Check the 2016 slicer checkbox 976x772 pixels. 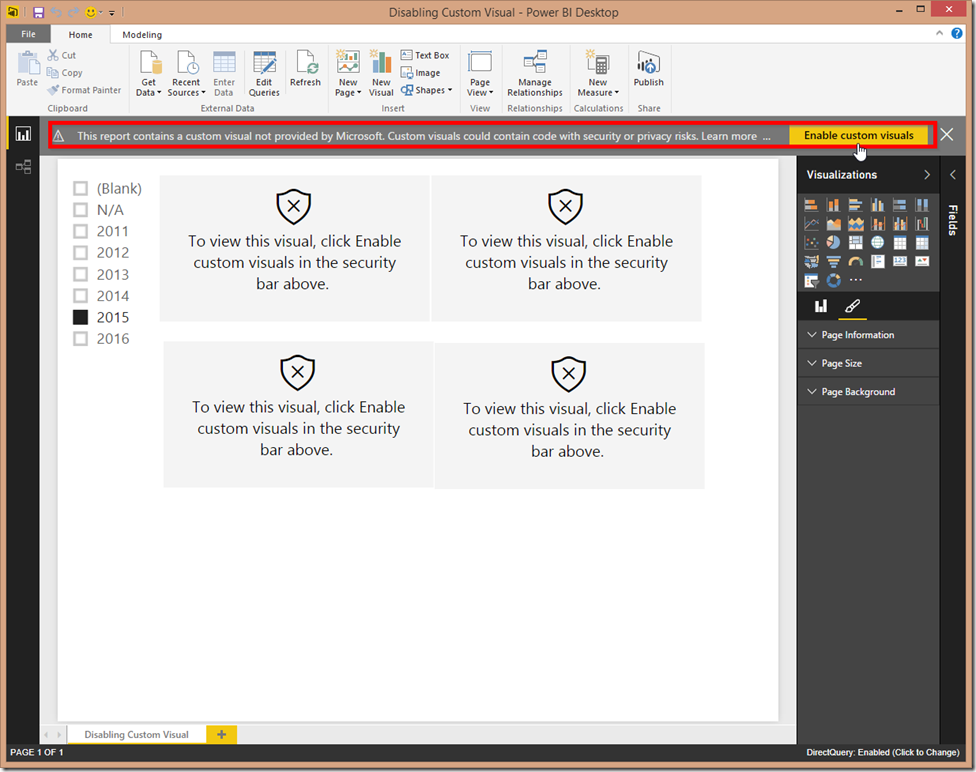80,339
